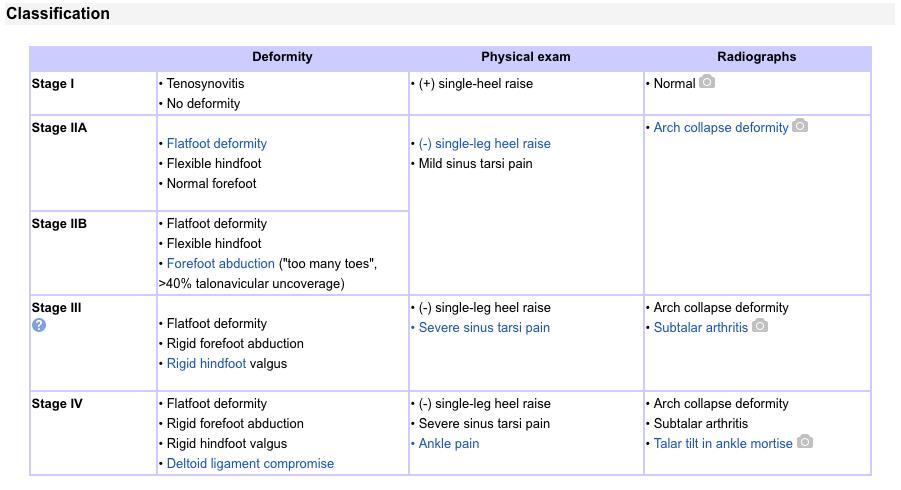Click the Physical exam column header
This screenshot has height=490, width=901.
coord(526,57)
